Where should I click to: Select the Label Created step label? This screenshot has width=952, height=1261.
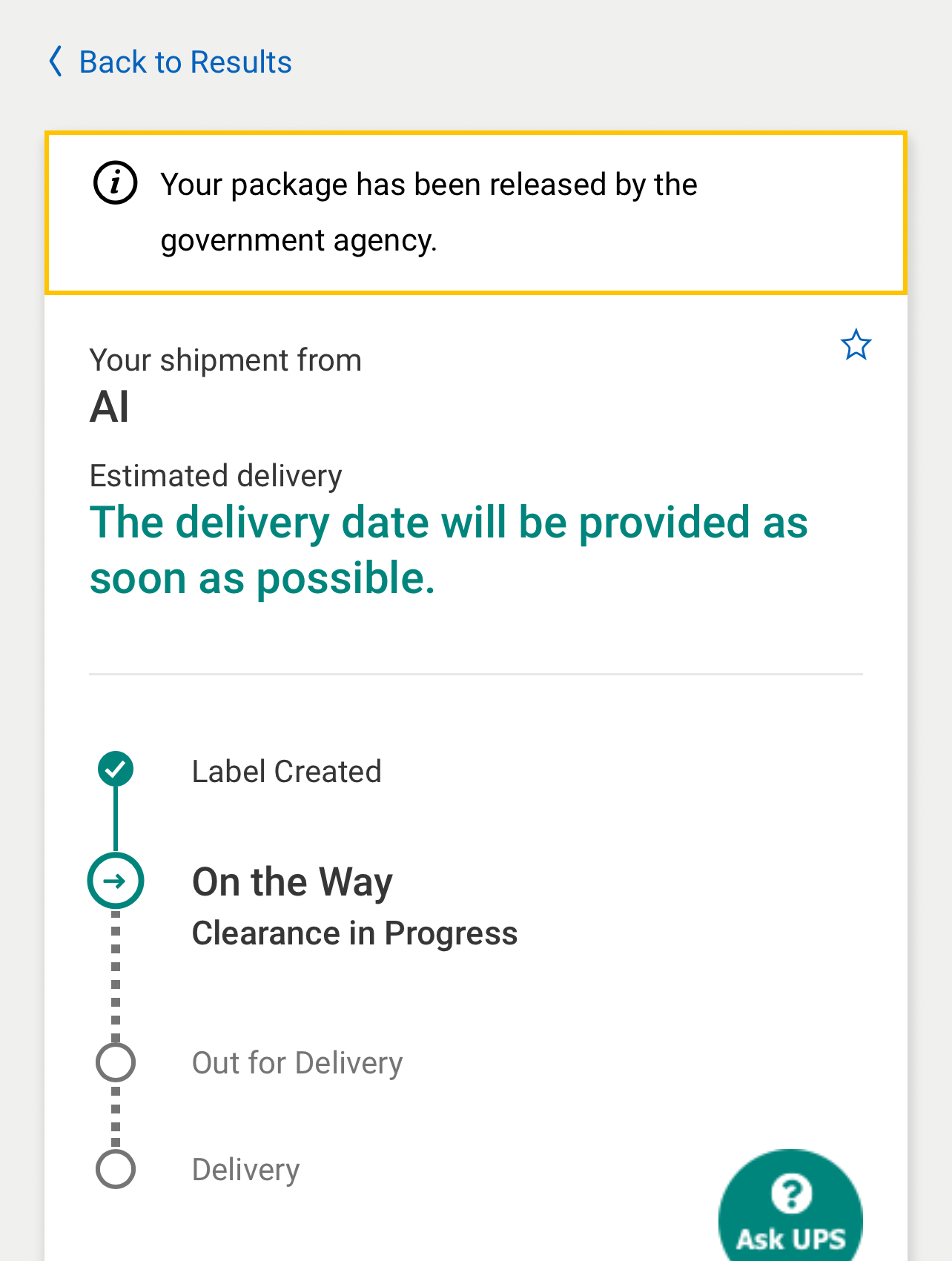286,772
